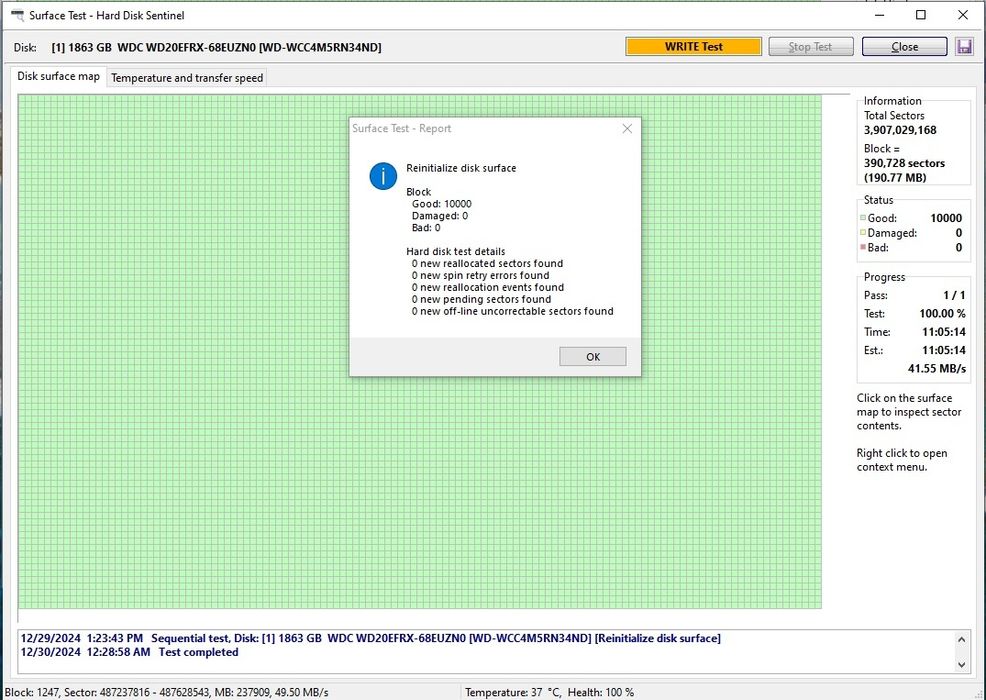
Task: Click the 'Test completed' log entry
Action: 130,652
